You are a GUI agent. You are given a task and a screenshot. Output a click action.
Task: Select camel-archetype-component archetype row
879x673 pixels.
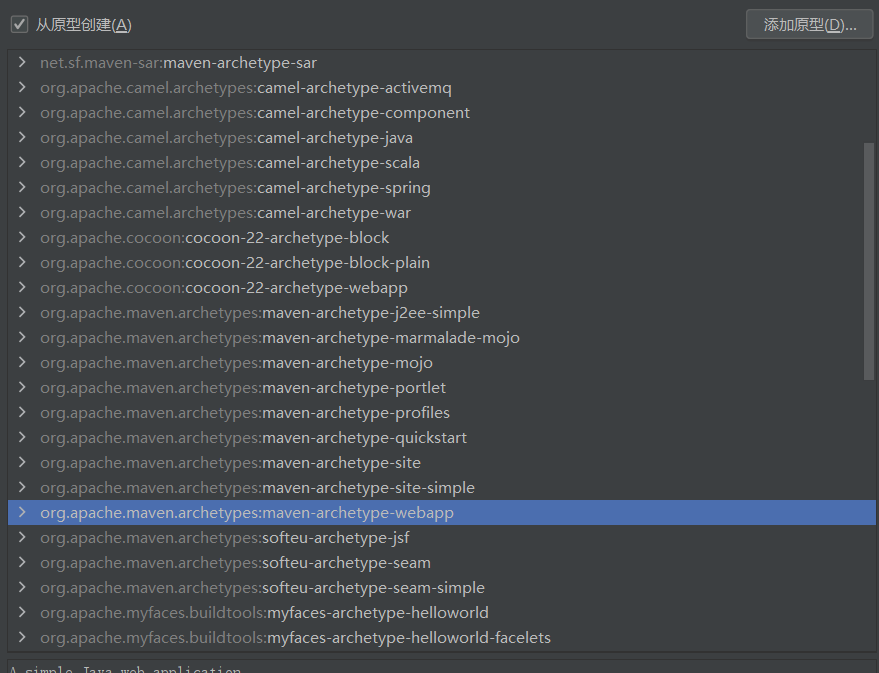[442, 113]
